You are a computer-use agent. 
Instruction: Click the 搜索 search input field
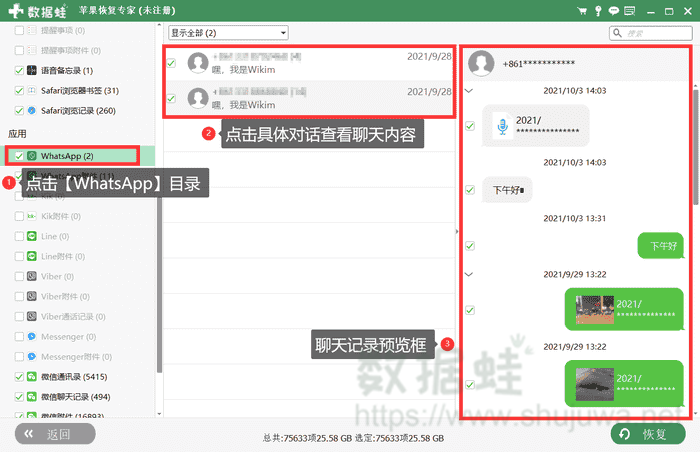point(655,33)
